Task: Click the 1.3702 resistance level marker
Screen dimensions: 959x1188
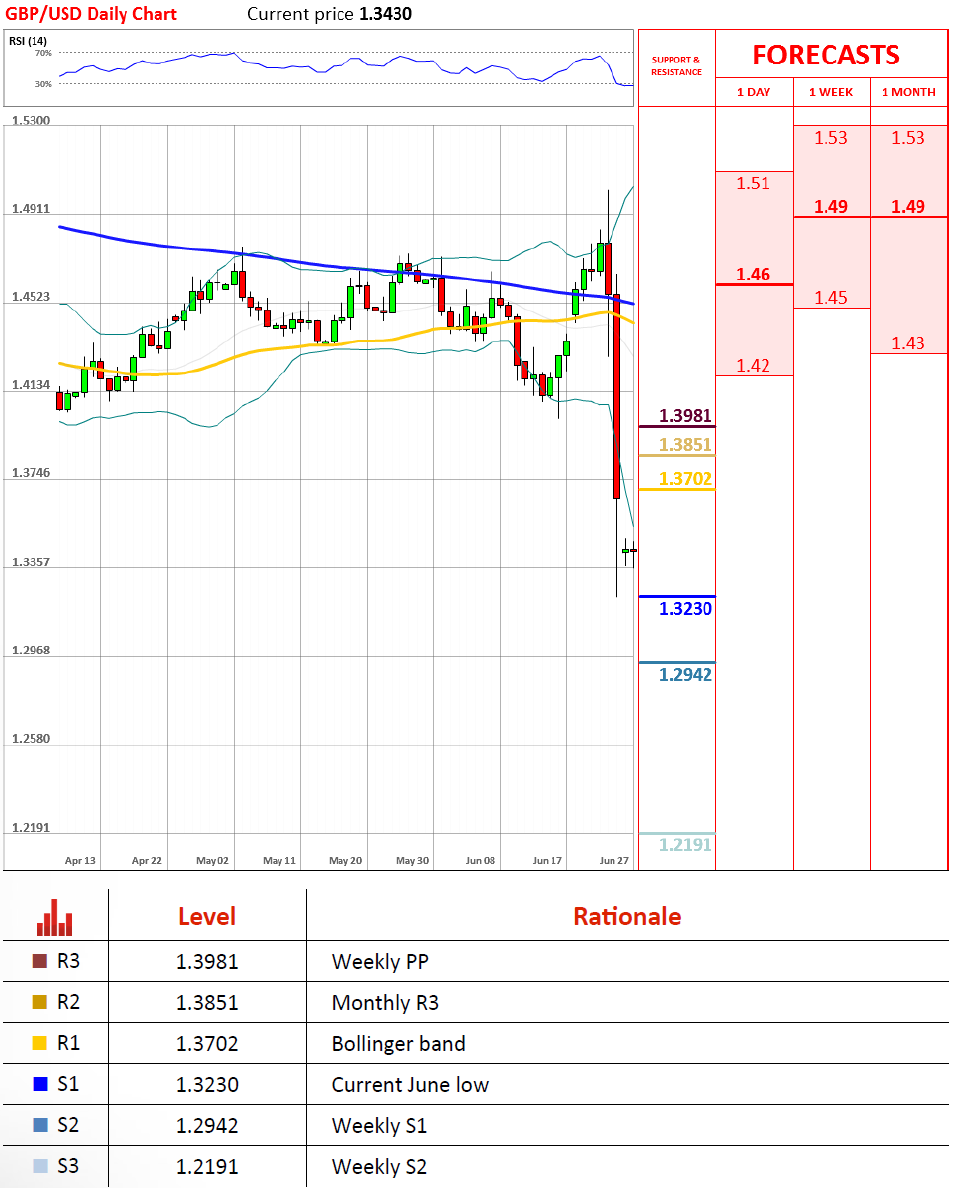Action: pyautogui.click(x=685, y=479)
